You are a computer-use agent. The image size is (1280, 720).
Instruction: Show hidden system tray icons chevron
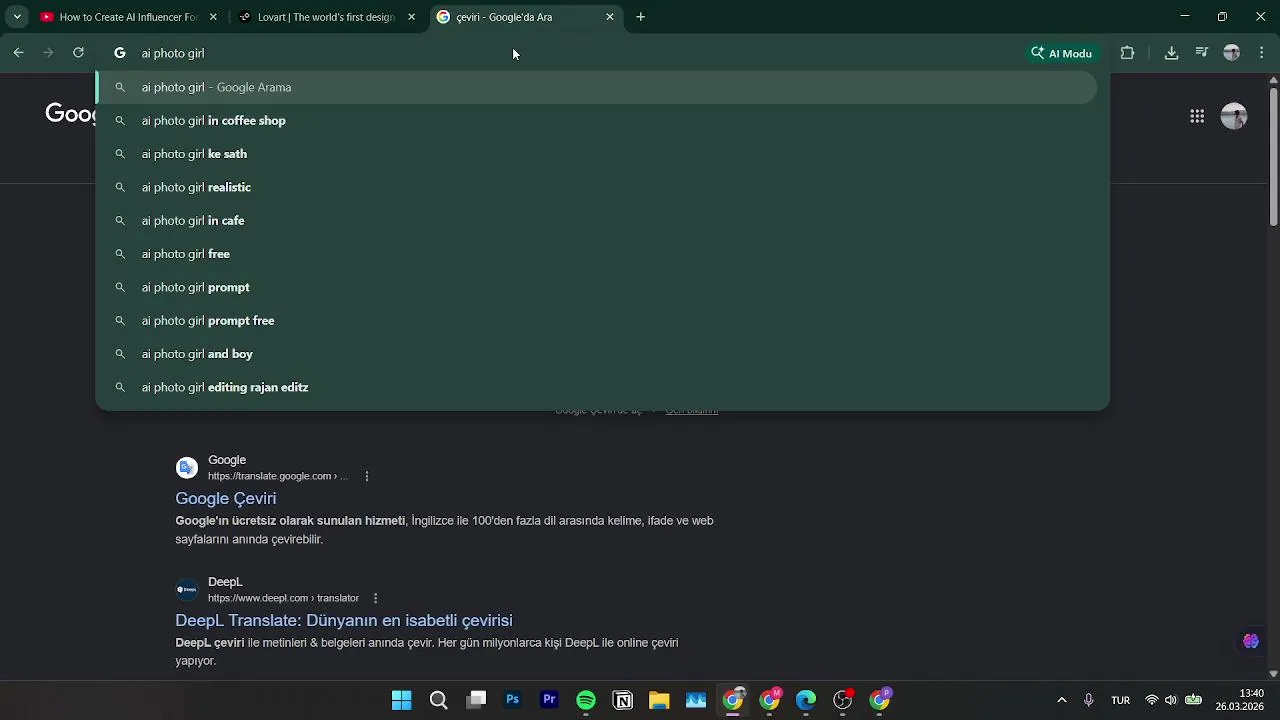(x=1062, y=700)
